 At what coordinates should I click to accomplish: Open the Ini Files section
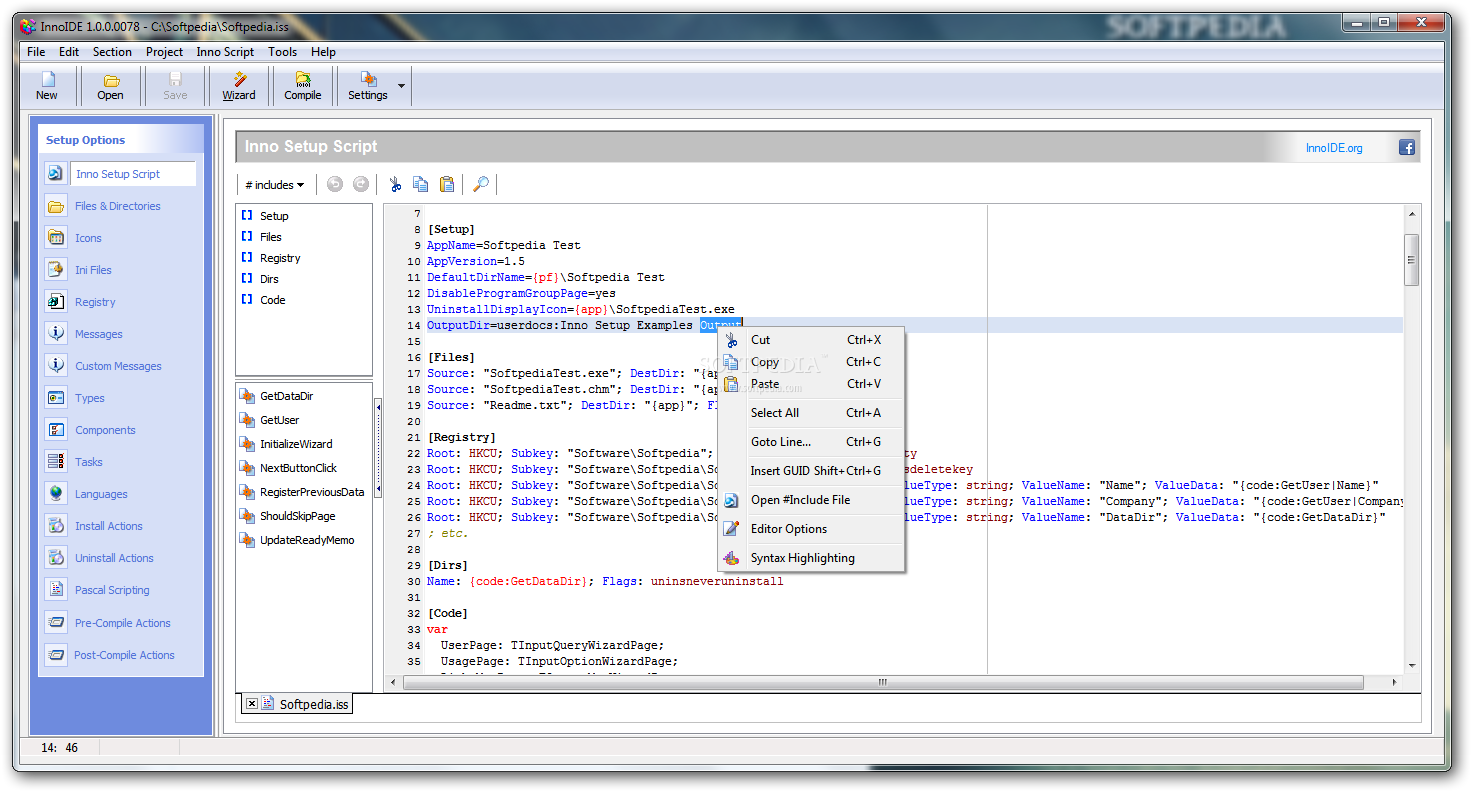pos(93,270)
